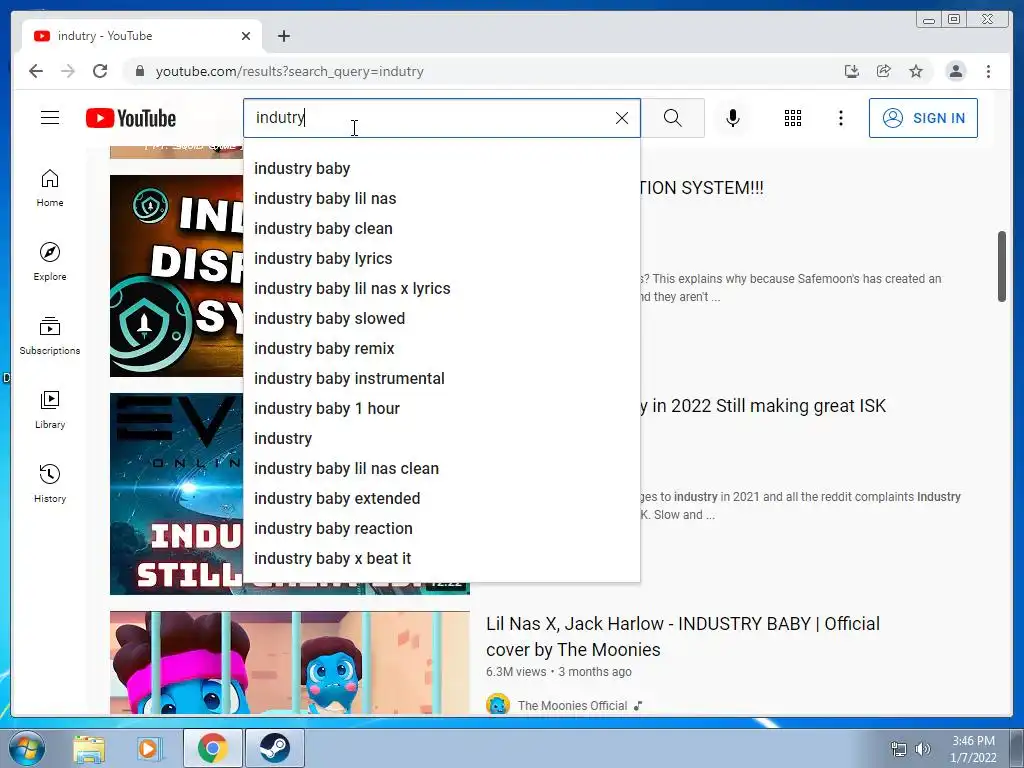This screenshot has width=1024, height=768.
Task: Open History in sidebar
Action: click(x=50, y=483)
